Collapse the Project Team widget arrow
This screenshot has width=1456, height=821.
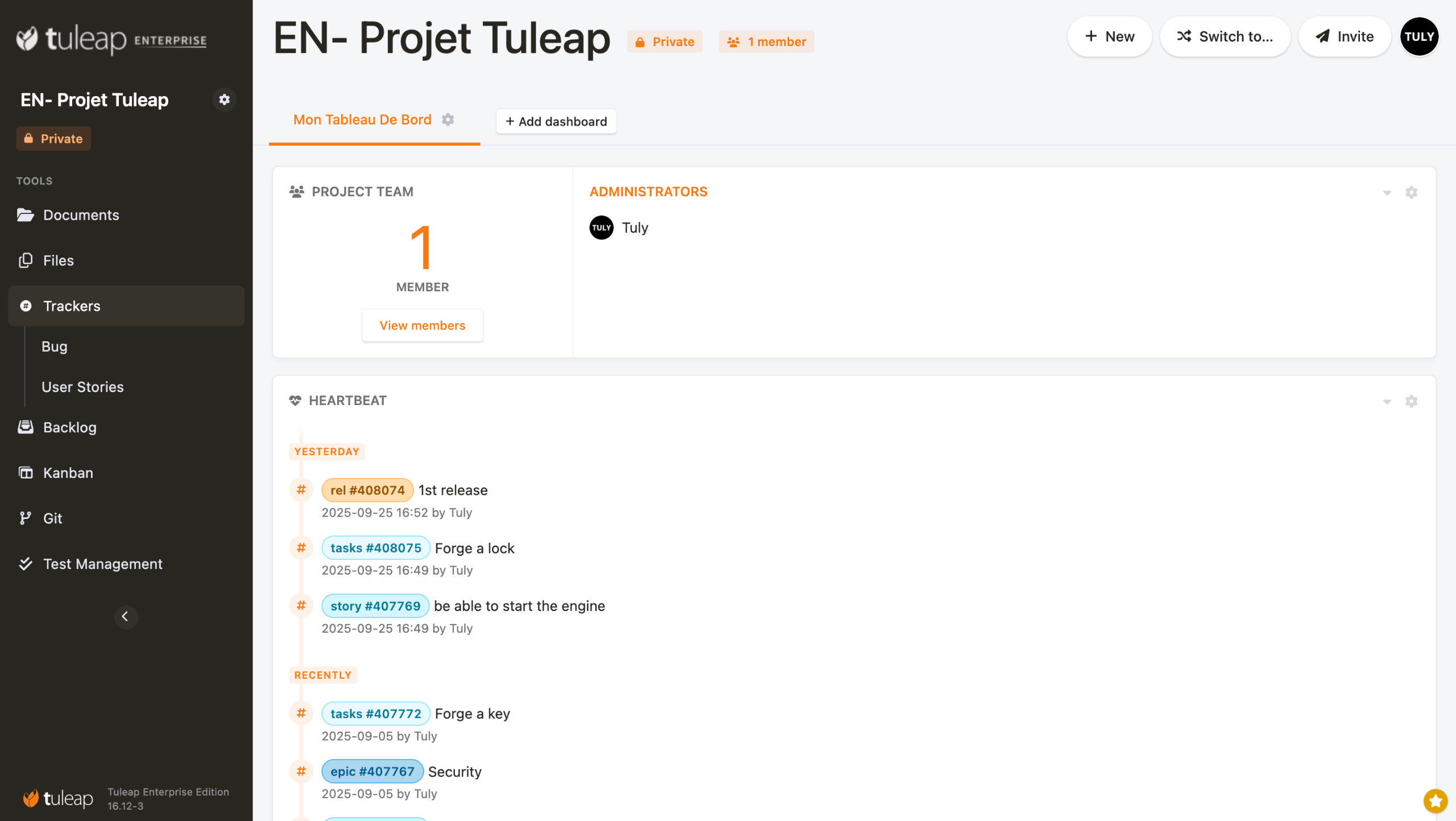(x=1387, y=193)
